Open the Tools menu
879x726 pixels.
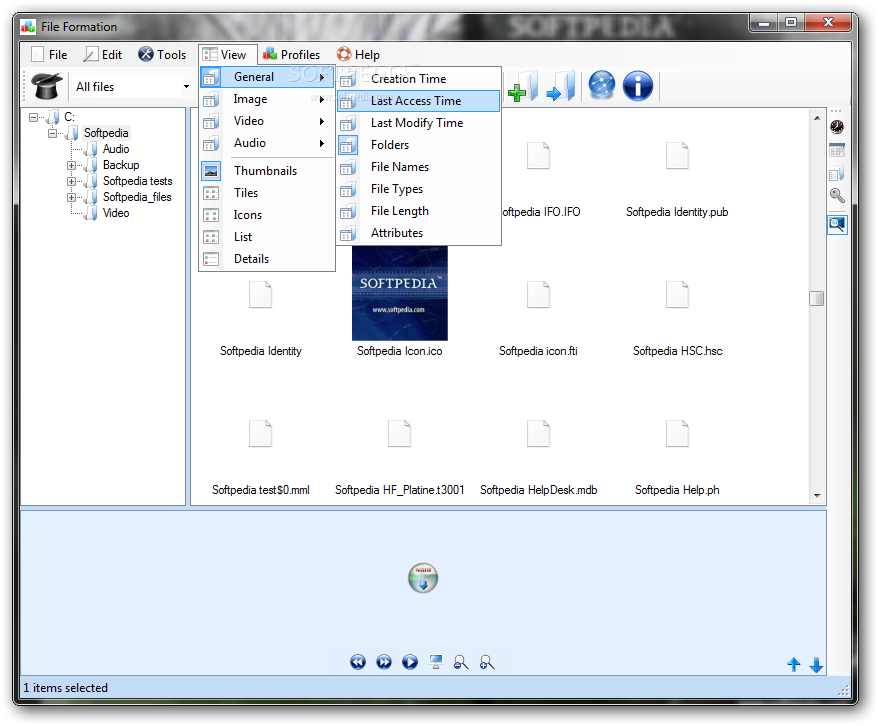click(x=162, y=54)
